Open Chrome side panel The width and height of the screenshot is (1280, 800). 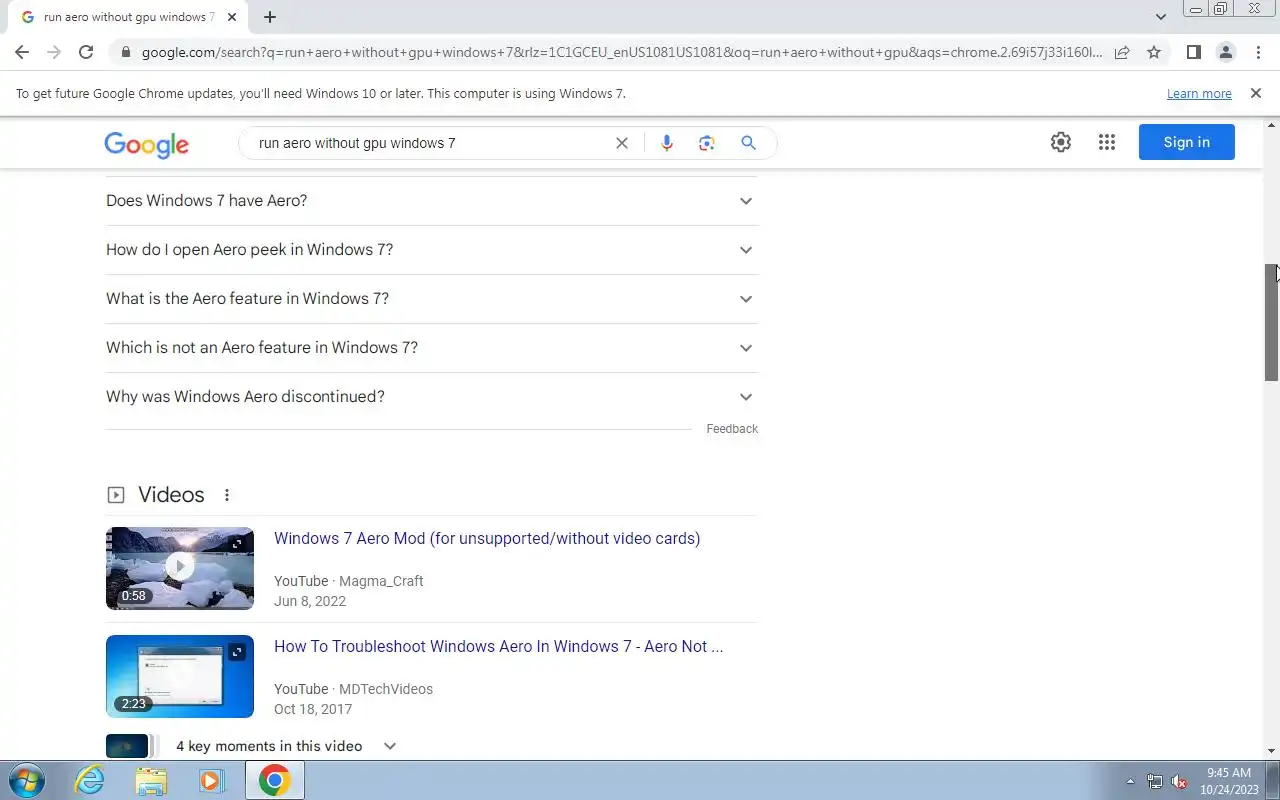[1193, 52]
